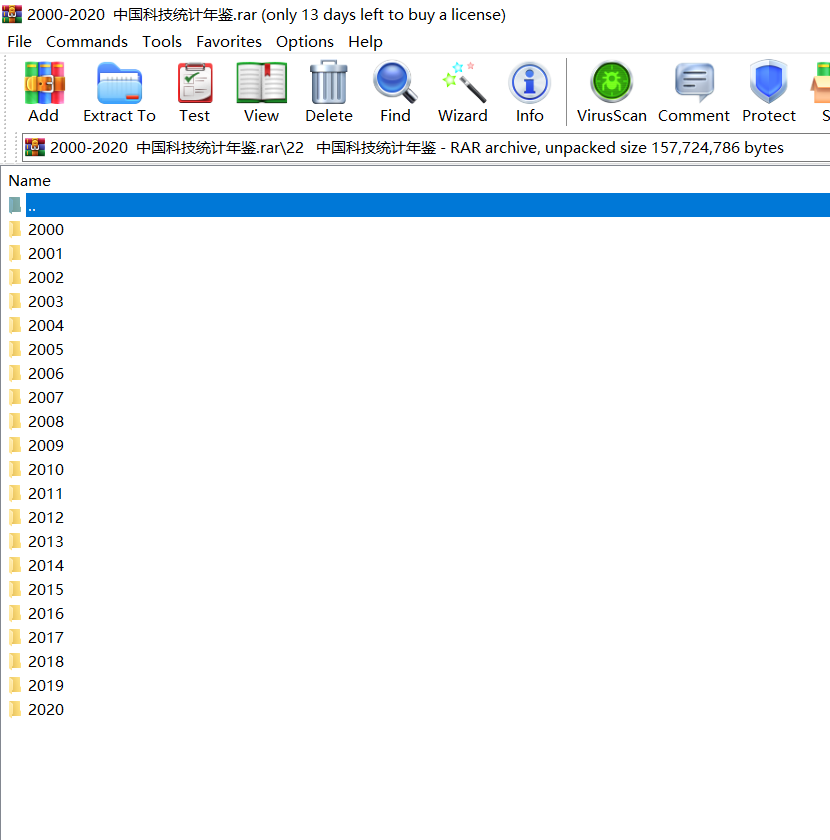Select folder 2005
830x840 pixels.
click(46, 349)
